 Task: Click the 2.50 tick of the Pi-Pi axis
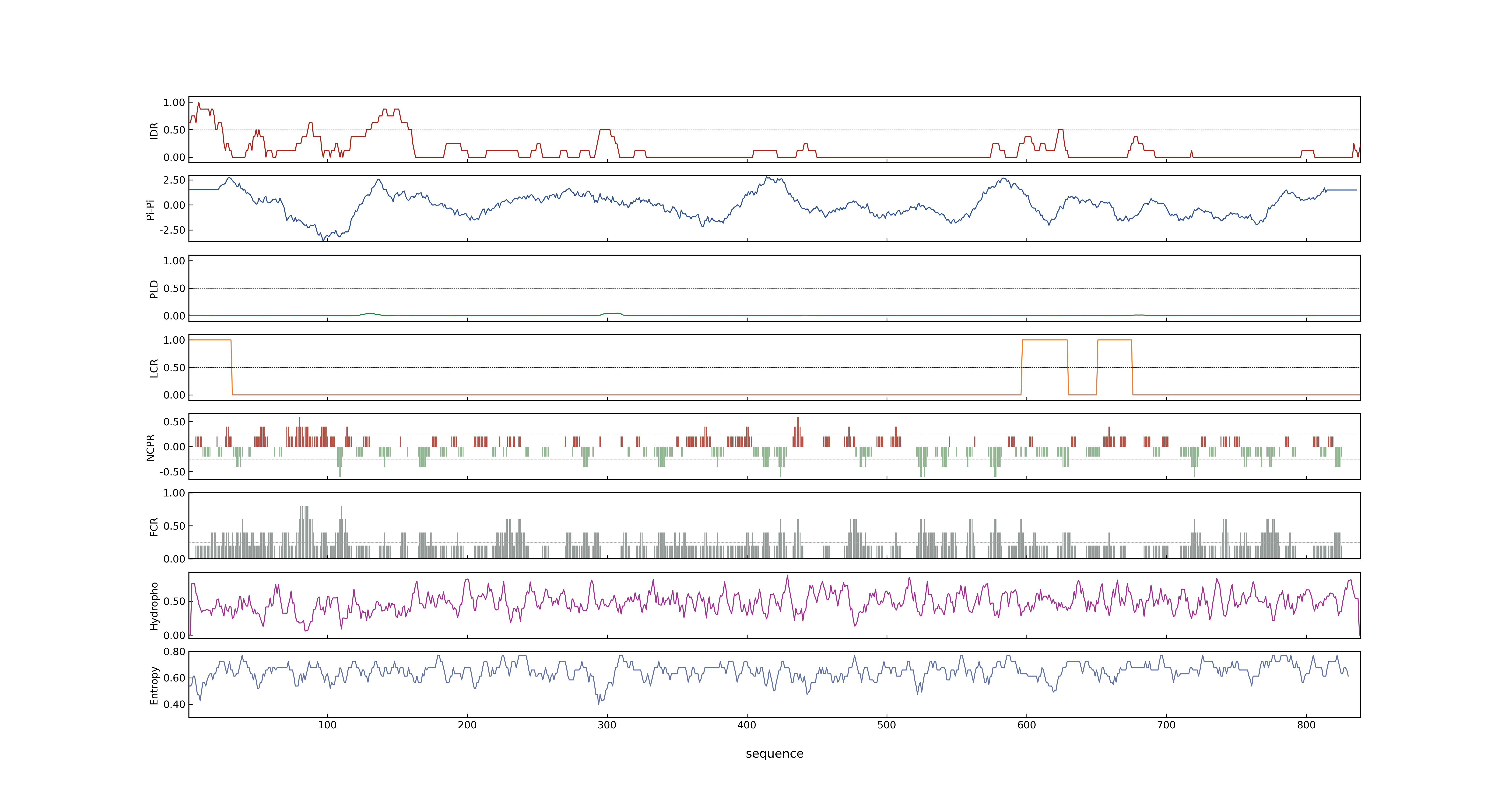(x=174, y=180)
